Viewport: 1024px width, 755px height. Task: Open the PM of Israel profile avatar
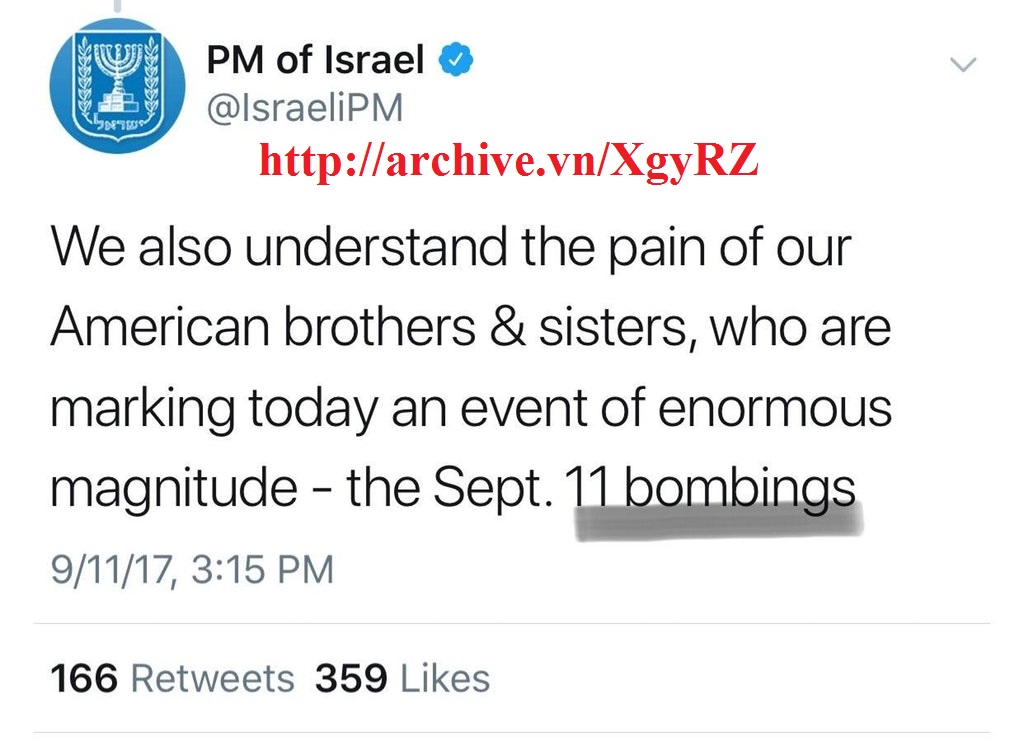click(117, 85)
